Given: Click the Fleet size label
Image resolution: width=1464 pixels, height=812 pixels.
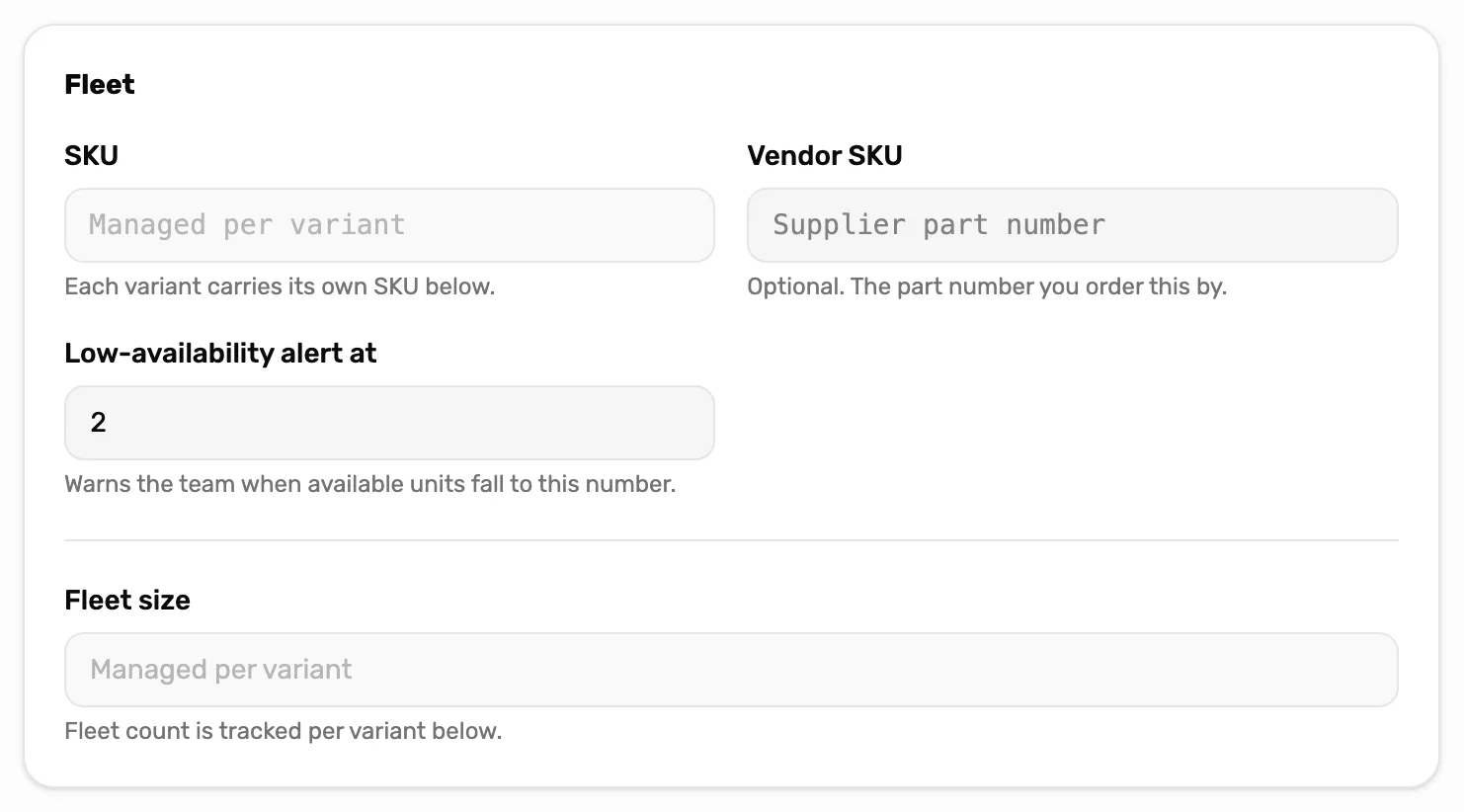Looking at the screenshot, I should pos(127,600).
